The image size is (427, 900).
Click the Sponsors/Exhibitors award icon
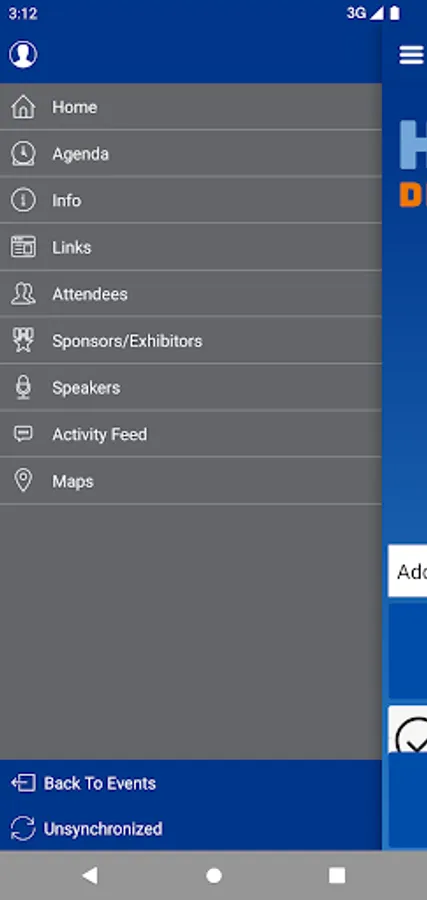[x=23, y=340]
